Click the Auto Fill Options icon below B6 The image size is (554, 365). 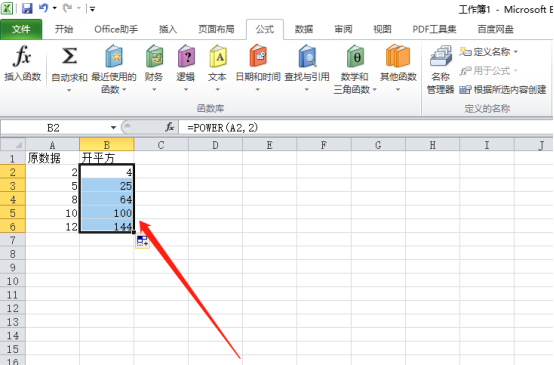(x=142, y=242)
